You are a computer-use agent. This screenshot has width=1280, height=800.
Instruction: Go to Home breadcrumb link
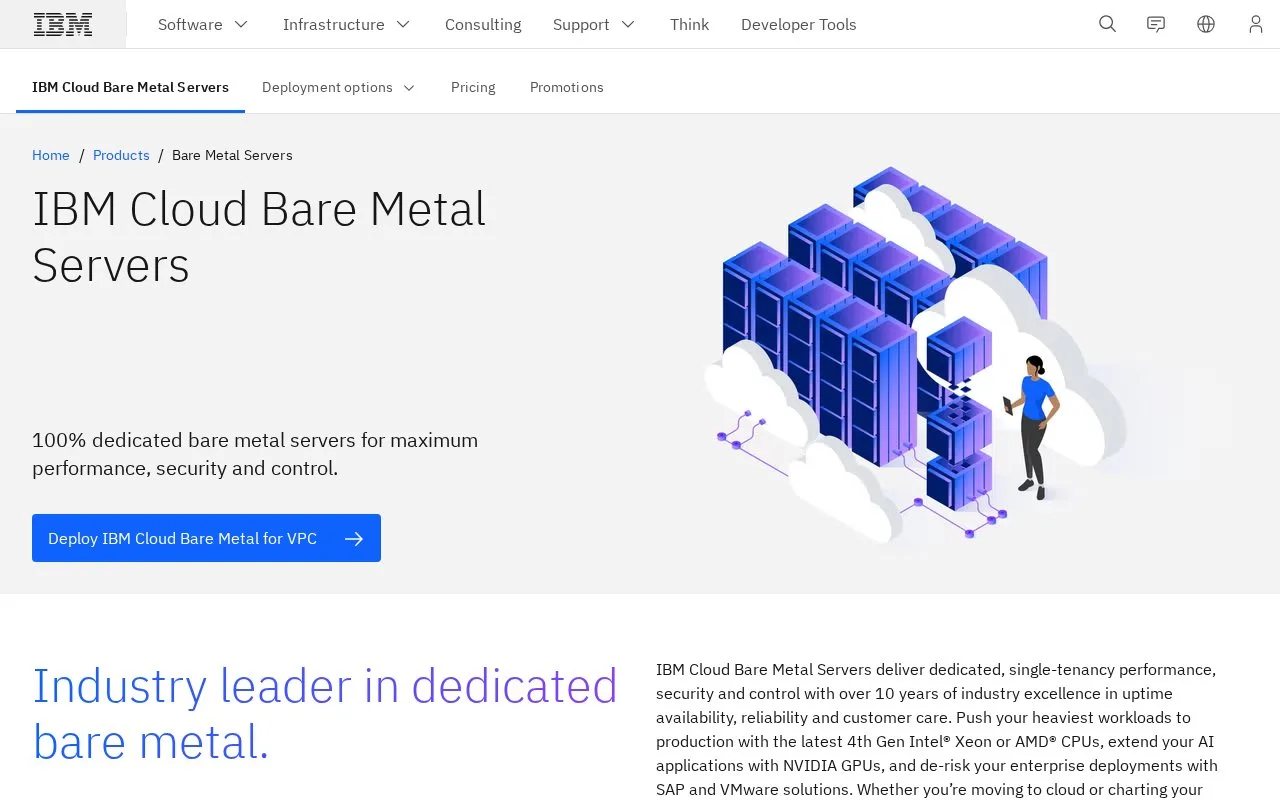(x=51, y=155)
